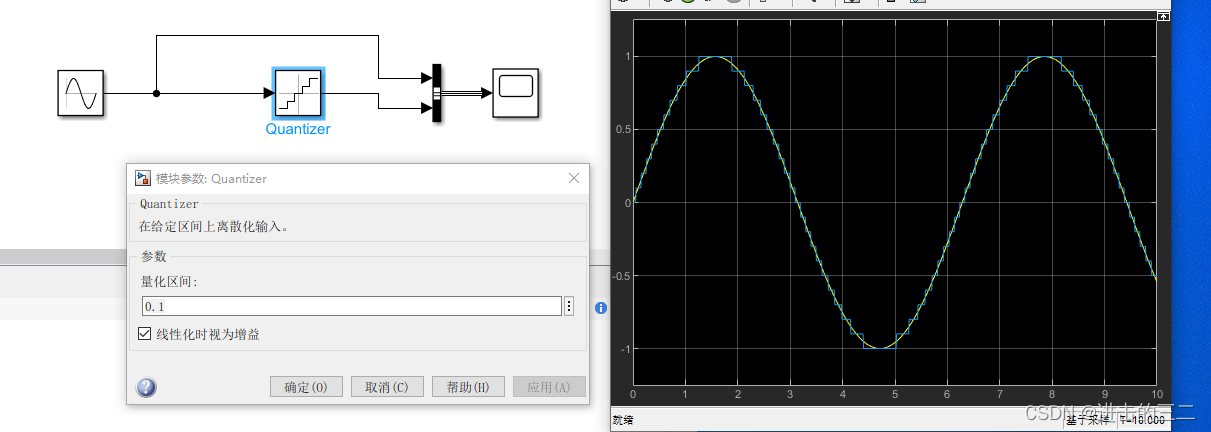Viewport: 1211px width, 432px height.
Task: Click the signal branch point after Sine Wave
Action: click(156, 93)
